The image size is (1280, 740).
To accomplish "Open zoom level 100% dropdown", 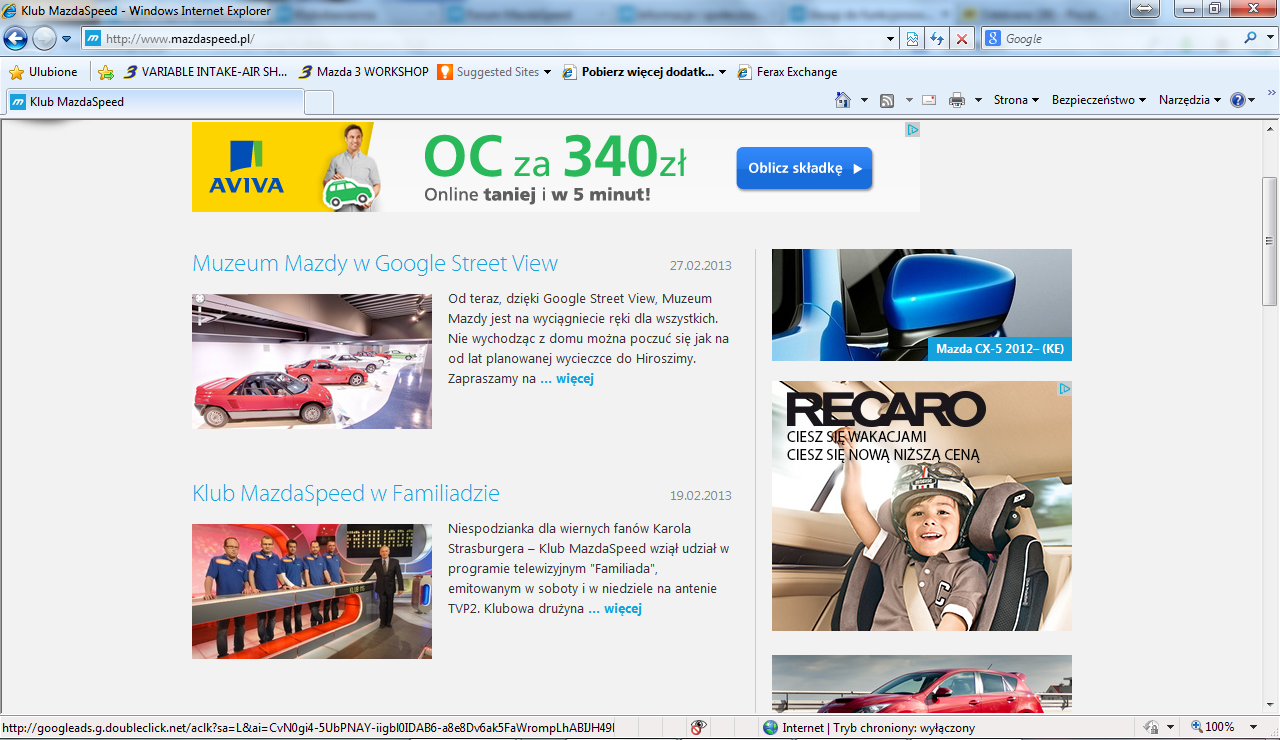I will click(x=1218, y=728).
